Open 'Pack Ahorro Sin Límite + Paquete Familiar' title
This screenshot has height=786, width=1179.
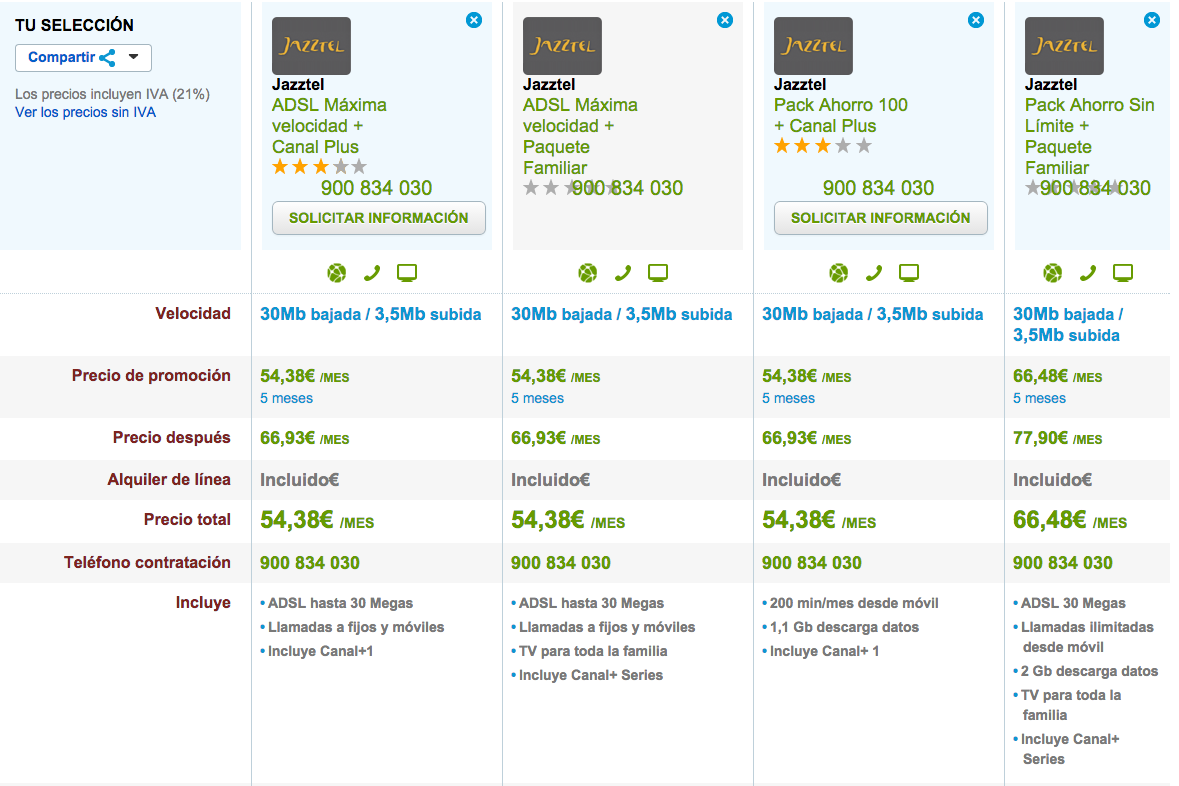1090,136
